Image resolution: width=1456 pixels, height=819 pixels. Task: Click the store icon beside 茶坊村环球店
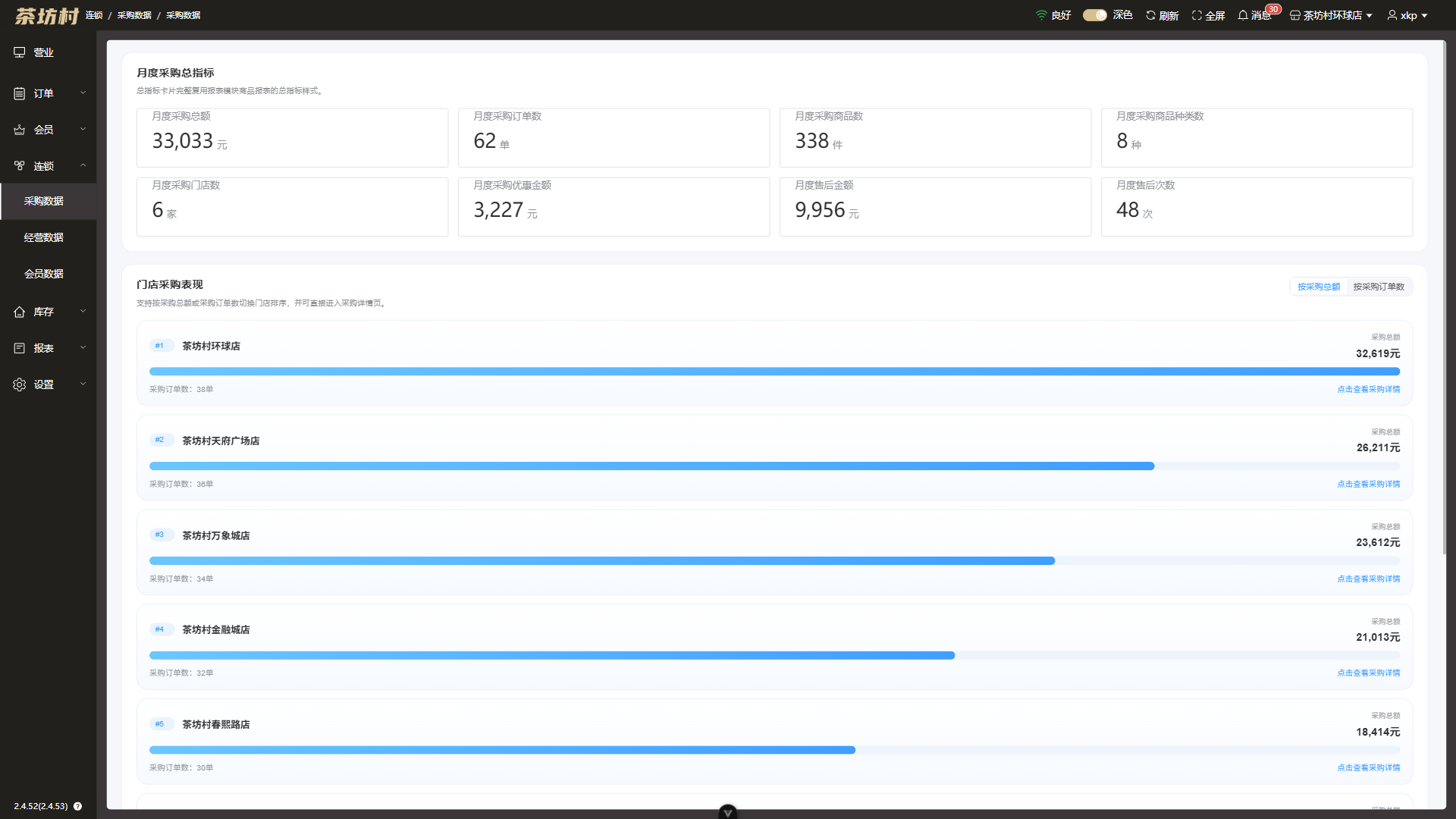[x=1295, y=15]
